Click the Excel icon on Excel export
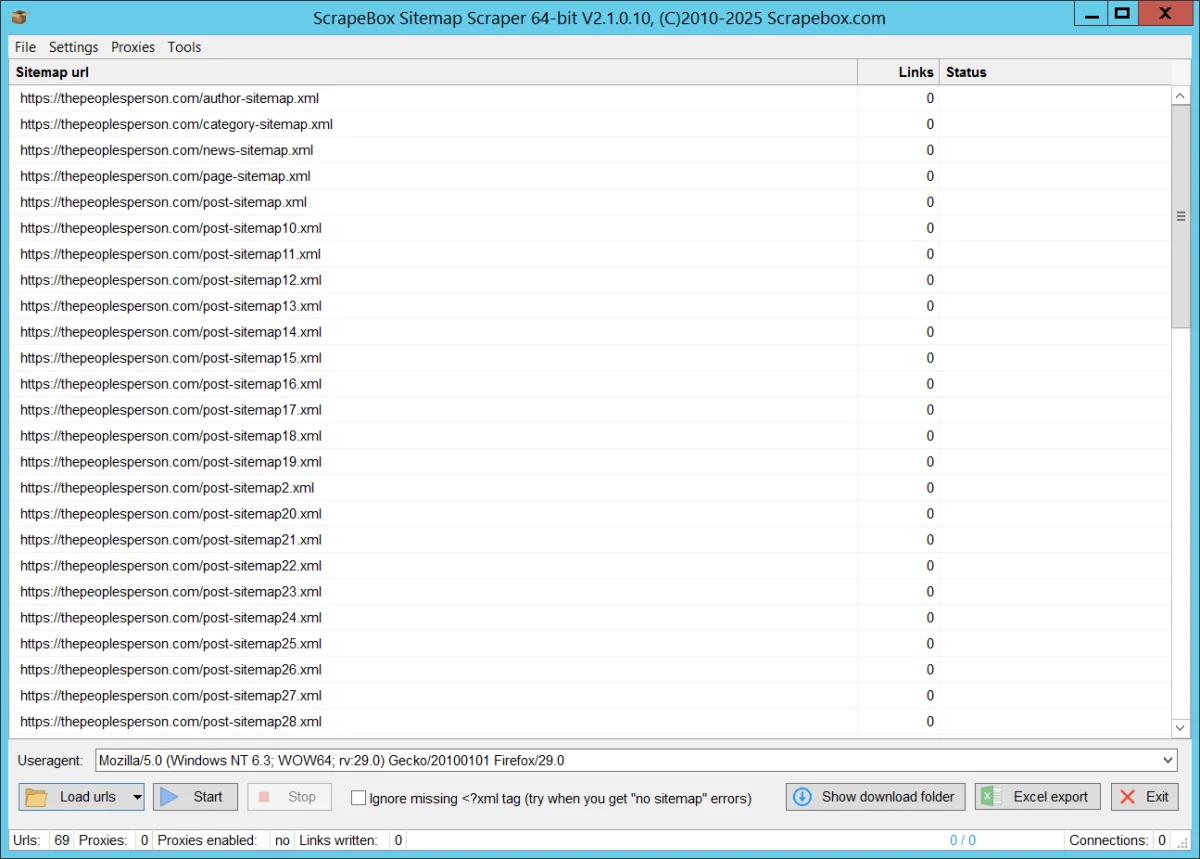The width and height of the screenshot is (1200, 859). (x=991, y=797)
